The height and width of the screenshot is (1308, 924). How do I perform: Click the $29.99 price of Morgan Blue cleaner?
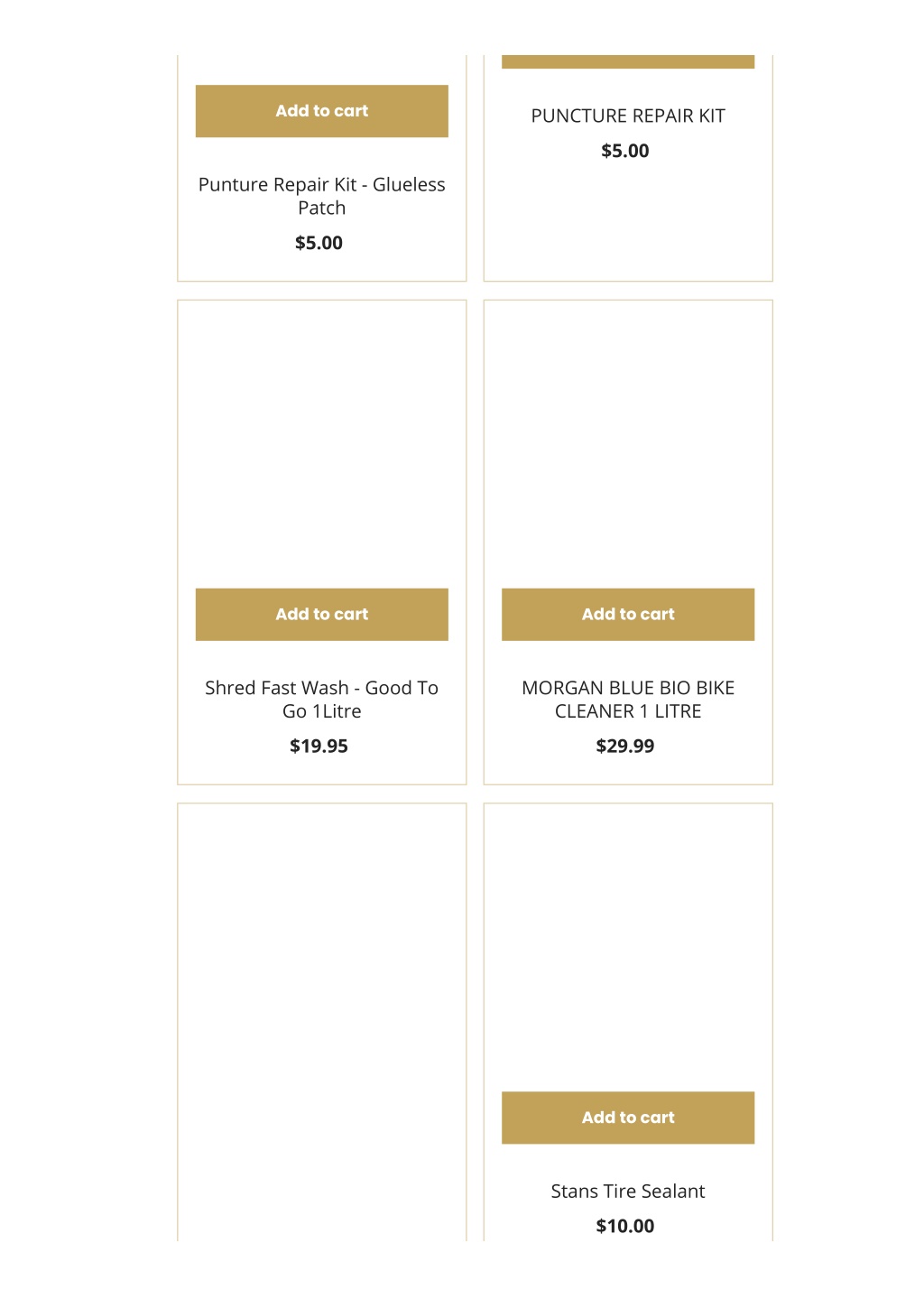625,746
